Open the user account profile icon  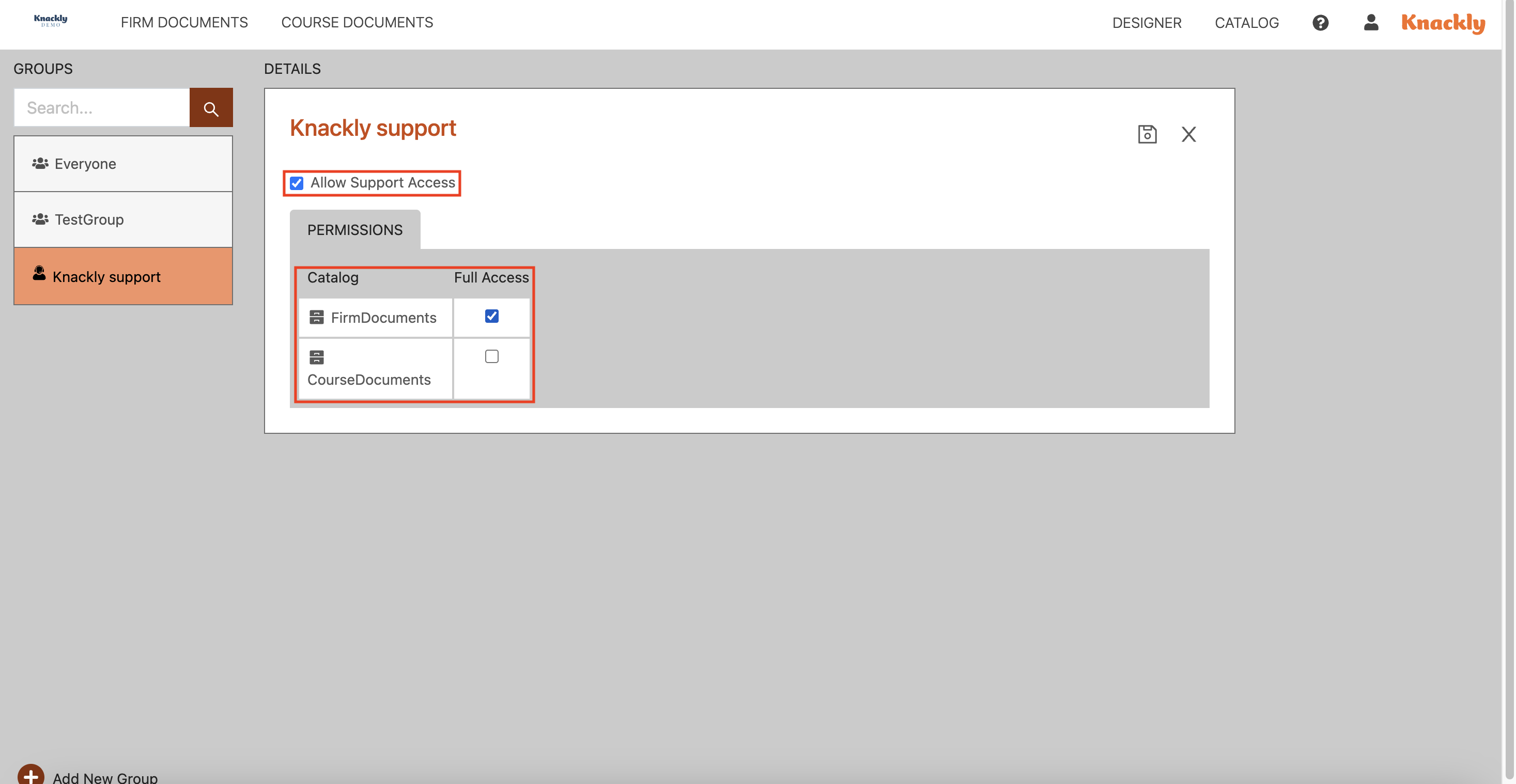1371,22
